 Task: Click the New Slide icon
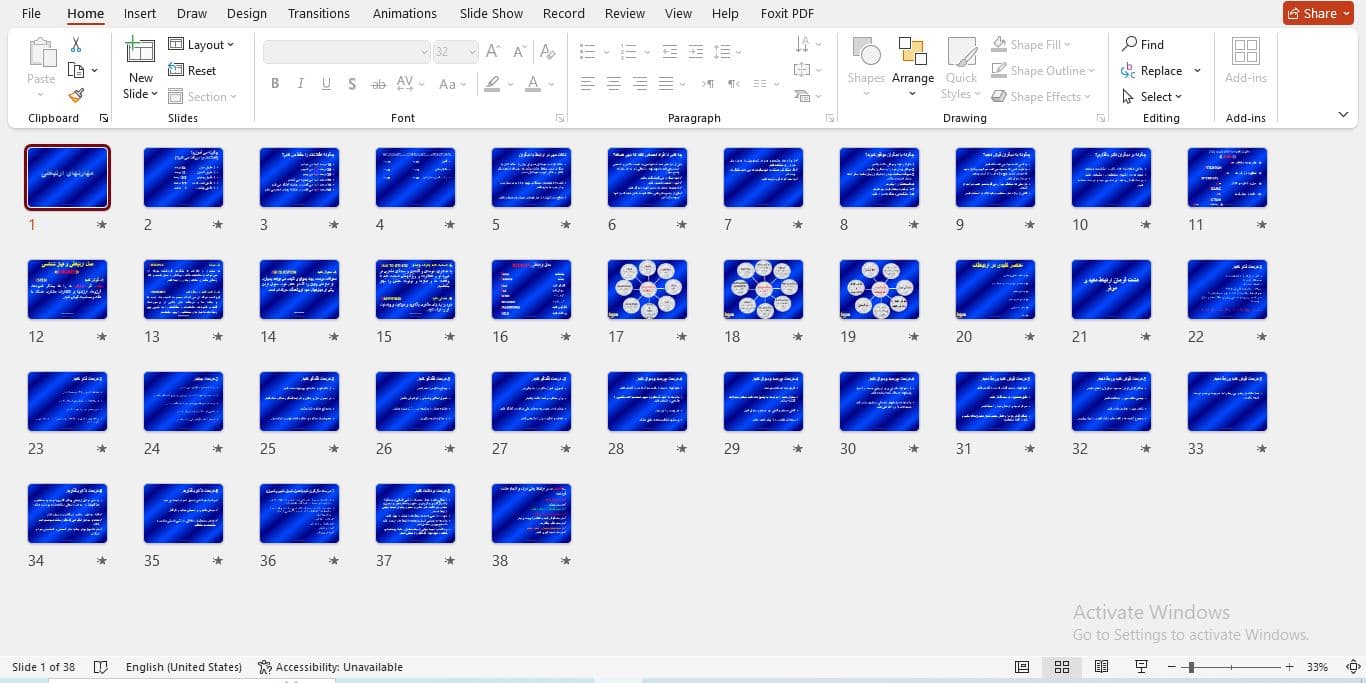tap(140, 51)
